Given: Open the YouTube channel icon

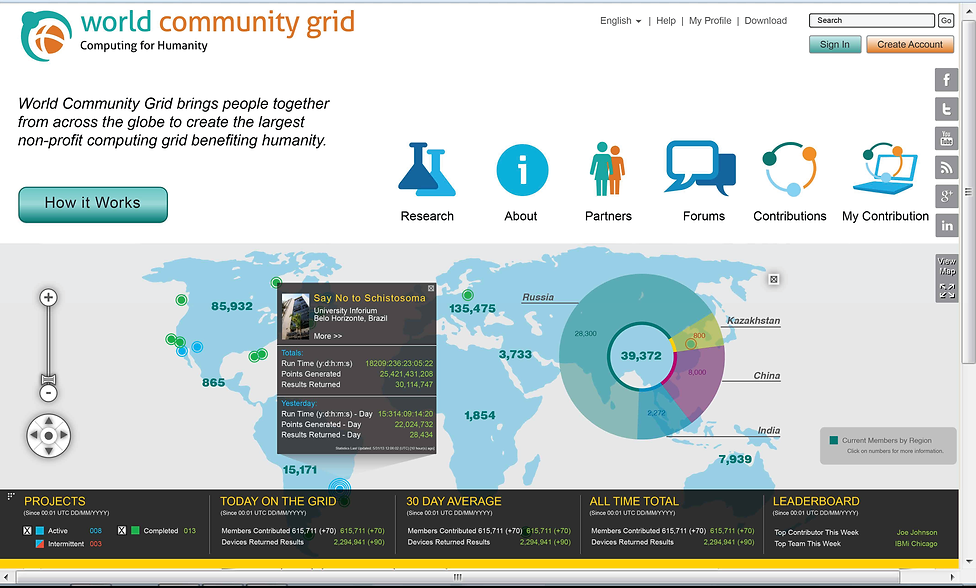Looking at the screenshot, I should point(946,138).
